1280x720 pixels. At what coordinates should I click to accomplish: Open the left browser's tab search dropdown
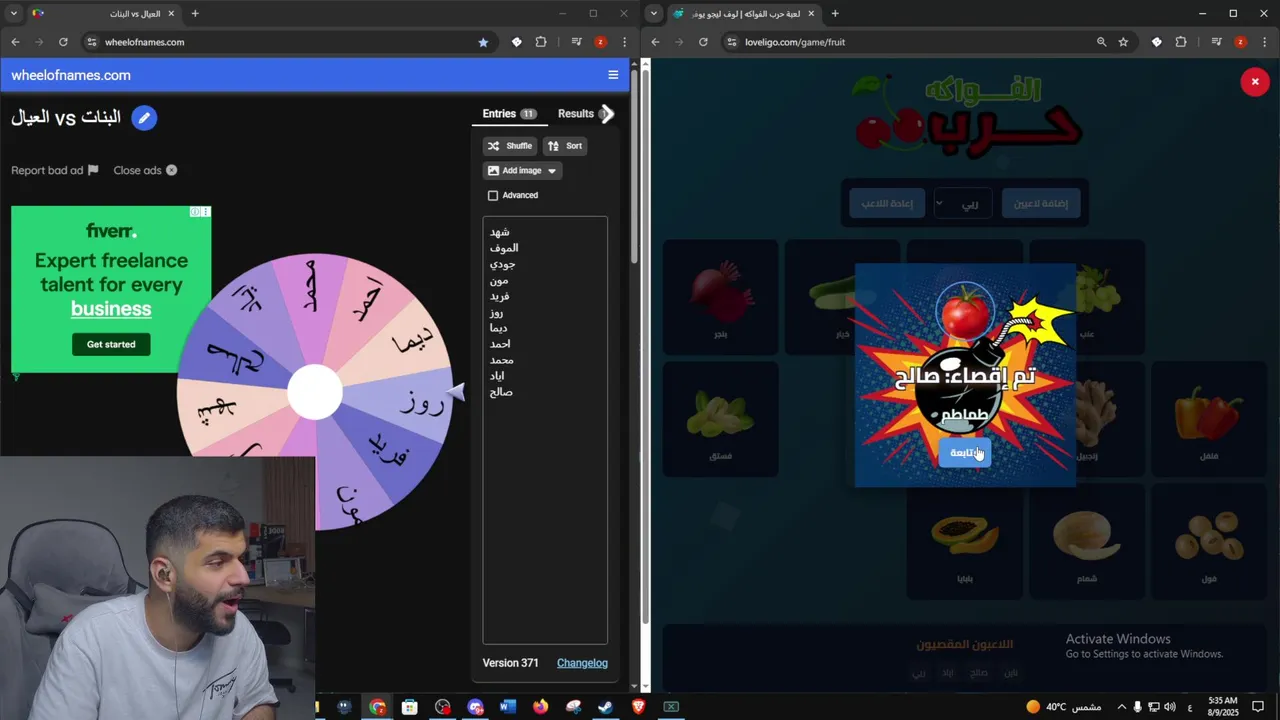[x=12, y=13]
